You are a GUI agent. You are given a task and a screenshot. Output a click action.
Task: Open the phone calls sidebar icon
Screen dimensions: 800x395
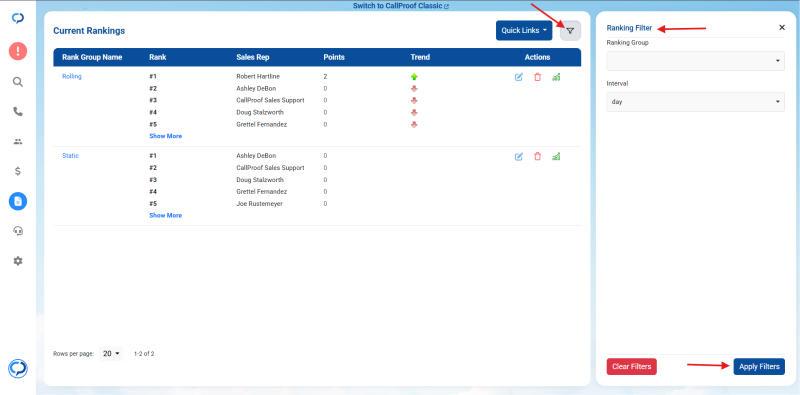point(18,112)
